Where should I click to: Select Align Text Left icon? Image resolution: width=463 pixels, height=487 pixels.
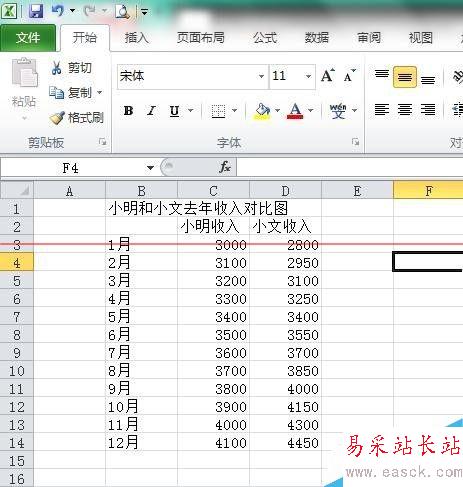[x=382, y=109]
